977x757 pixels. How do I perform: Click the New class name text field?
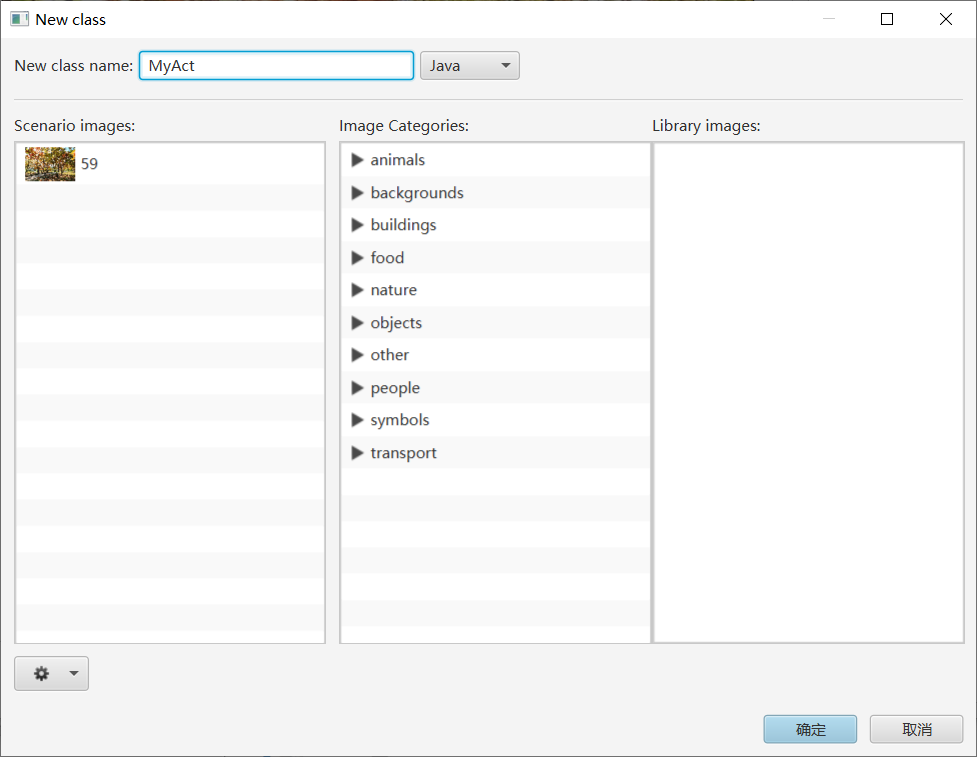pyautogui.click(x=276, y=66)
